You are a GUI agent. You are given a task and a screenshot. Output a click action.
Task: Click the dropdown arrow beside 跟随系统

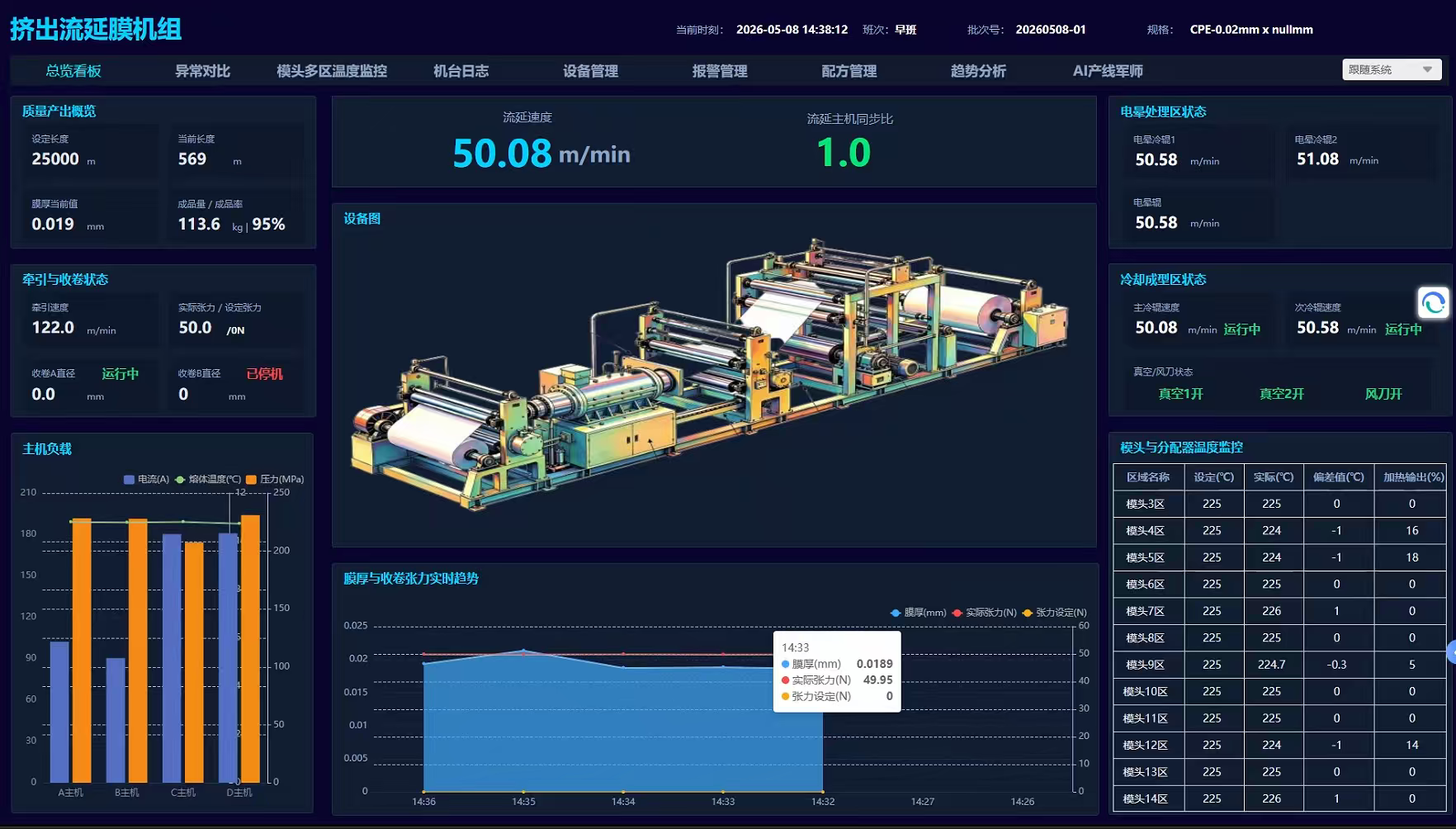coord(1427,70)
